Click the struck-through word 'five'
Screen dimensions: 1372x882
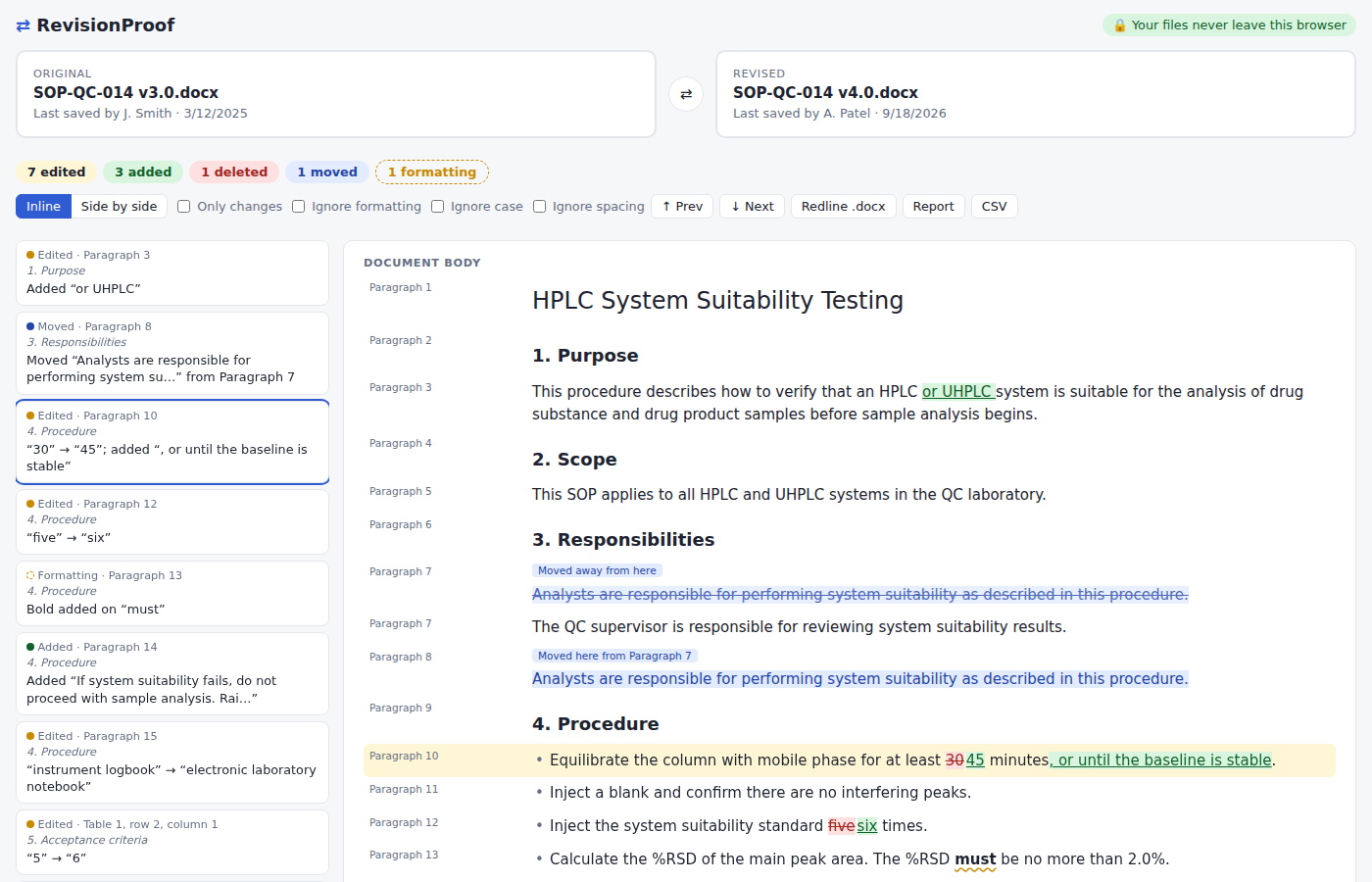[x=841, y=826]
